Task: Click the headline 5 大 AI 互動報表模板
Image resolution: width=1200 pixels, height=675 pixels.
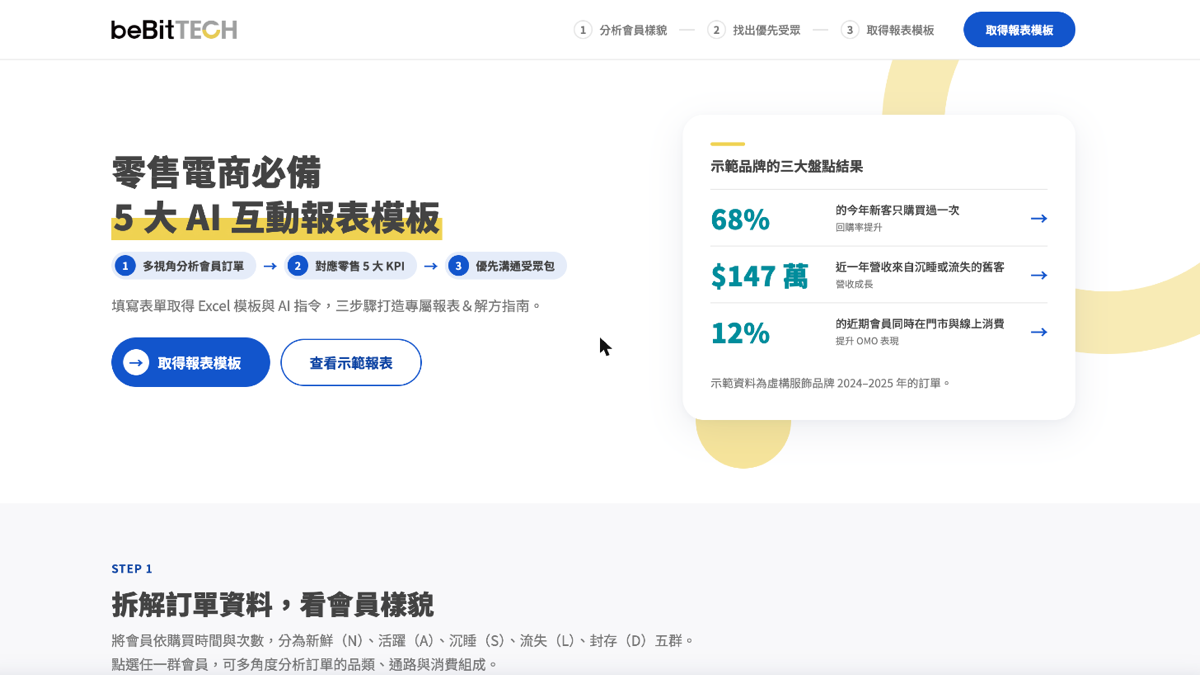Action: pyautogui.click(x=276, y=217)
